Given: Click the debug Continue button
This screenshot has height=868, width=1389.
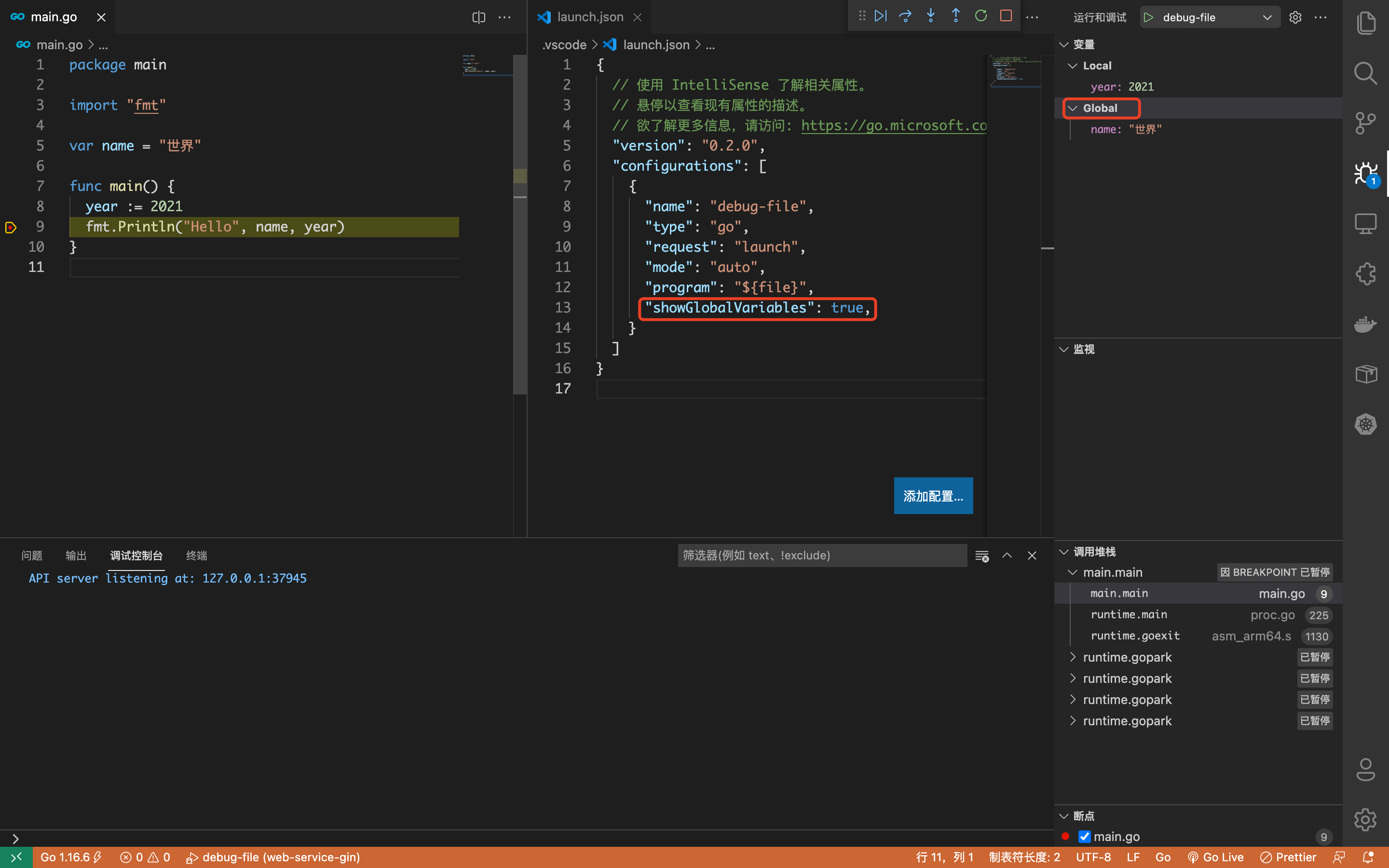Looking at the screenshot, I should (x=881, y=16).
